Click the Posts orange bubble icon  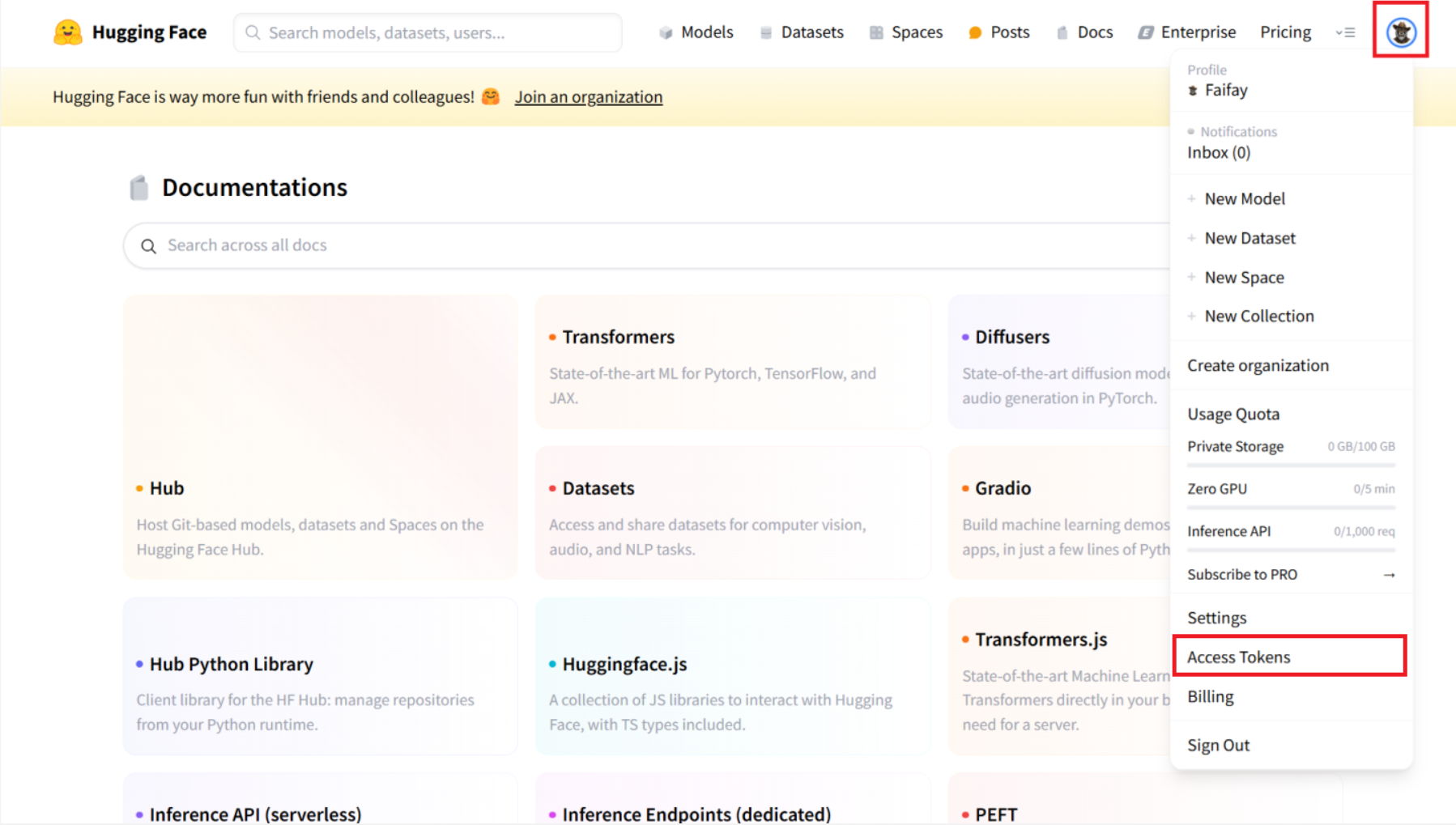pyautogui.click(x=975, y=32)
